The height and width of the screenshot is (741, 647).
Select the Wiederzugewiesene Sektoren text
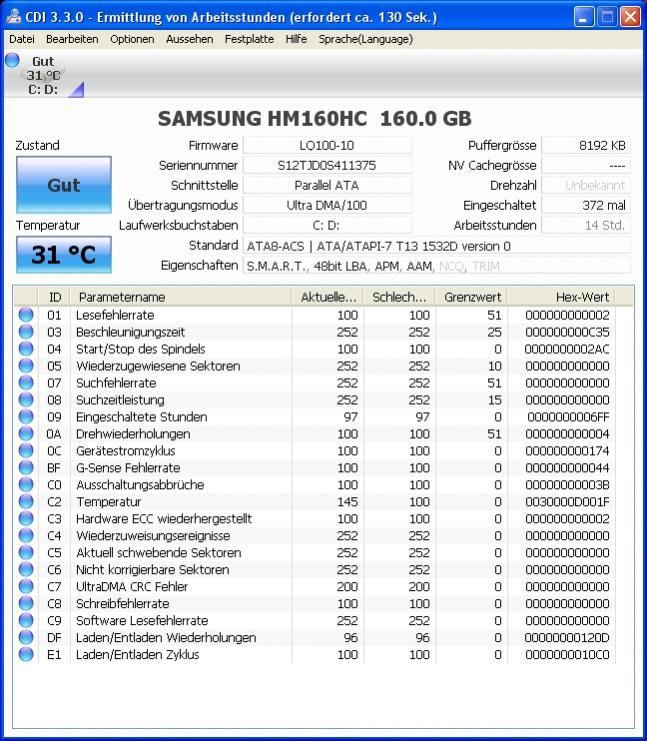click(x=158, y=366)
